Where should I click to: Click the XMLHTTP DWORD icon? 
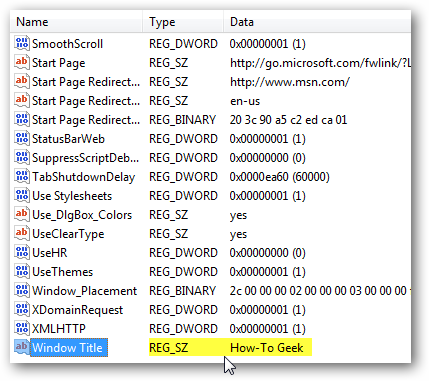22,329
